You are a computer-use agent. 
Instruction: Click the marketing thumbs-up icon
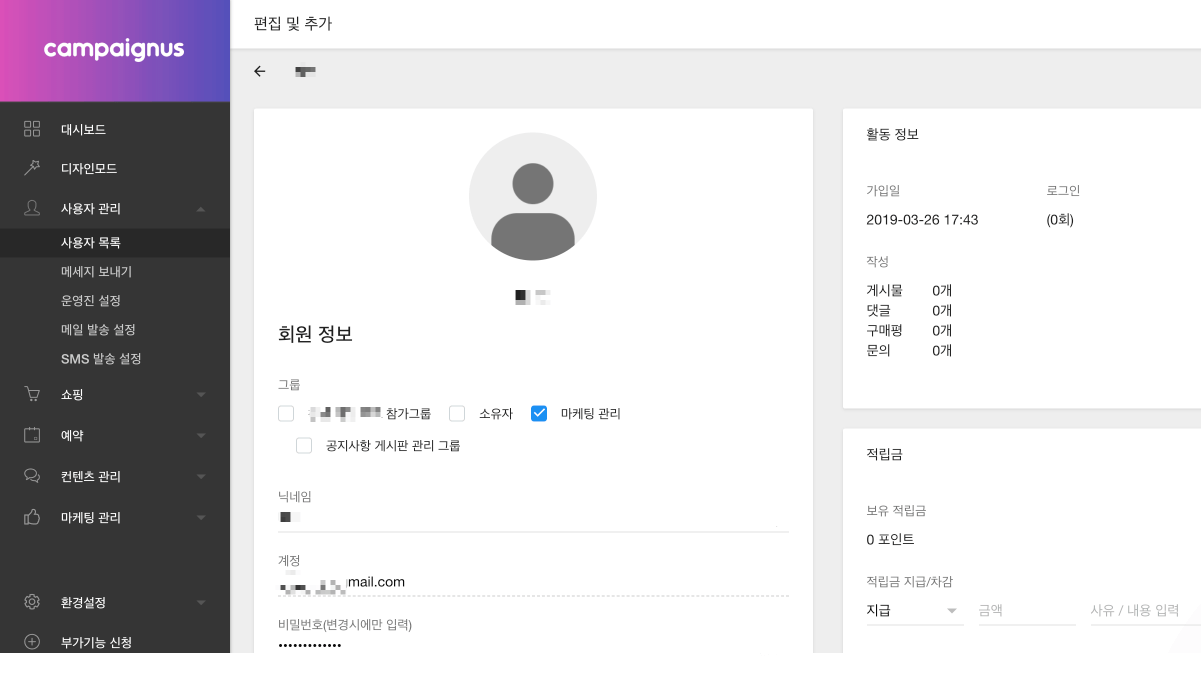point(32,517)
